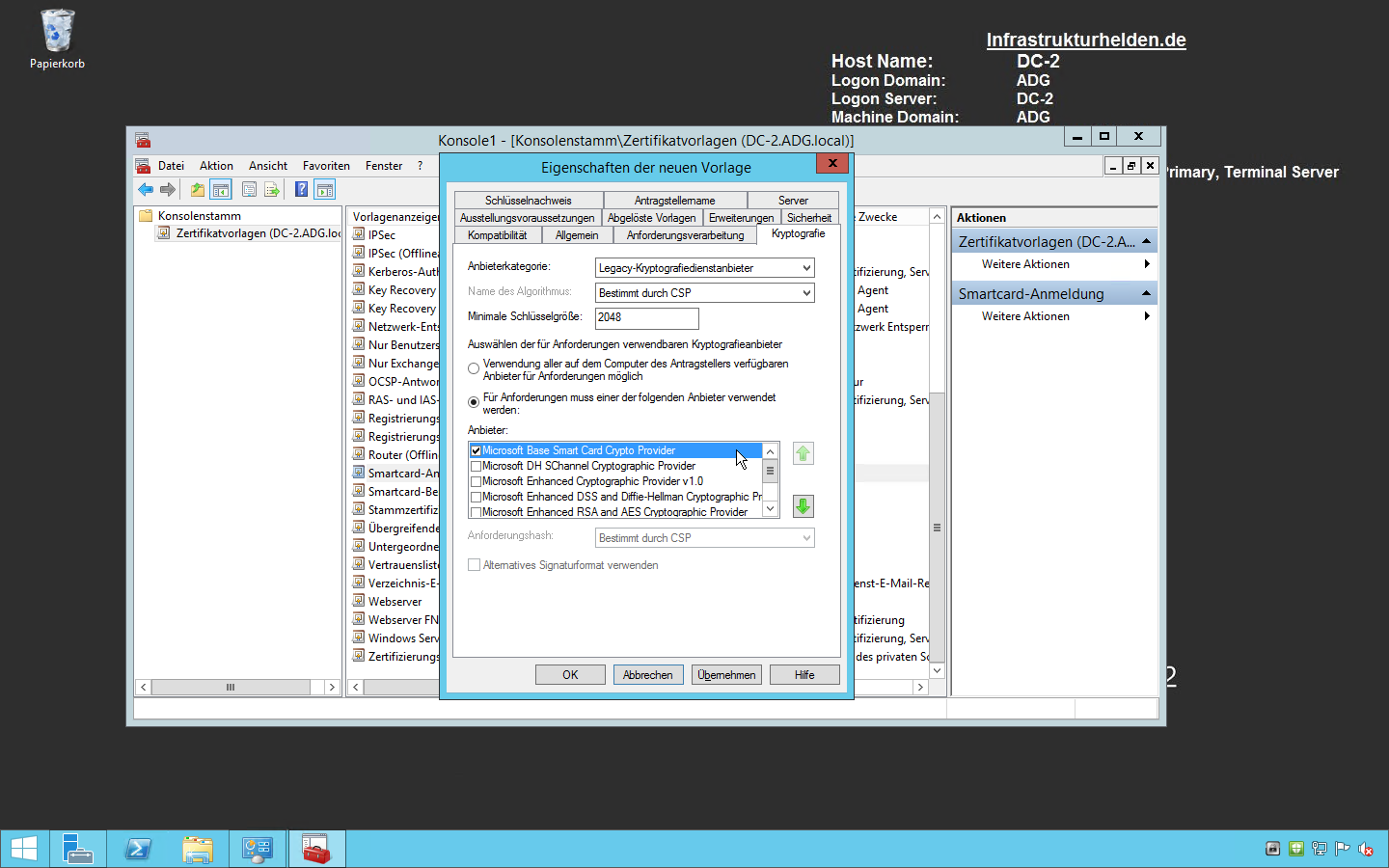Switch to the Allgemein tab
Screen dimensions: 1389x868
[x=577, y=235]
